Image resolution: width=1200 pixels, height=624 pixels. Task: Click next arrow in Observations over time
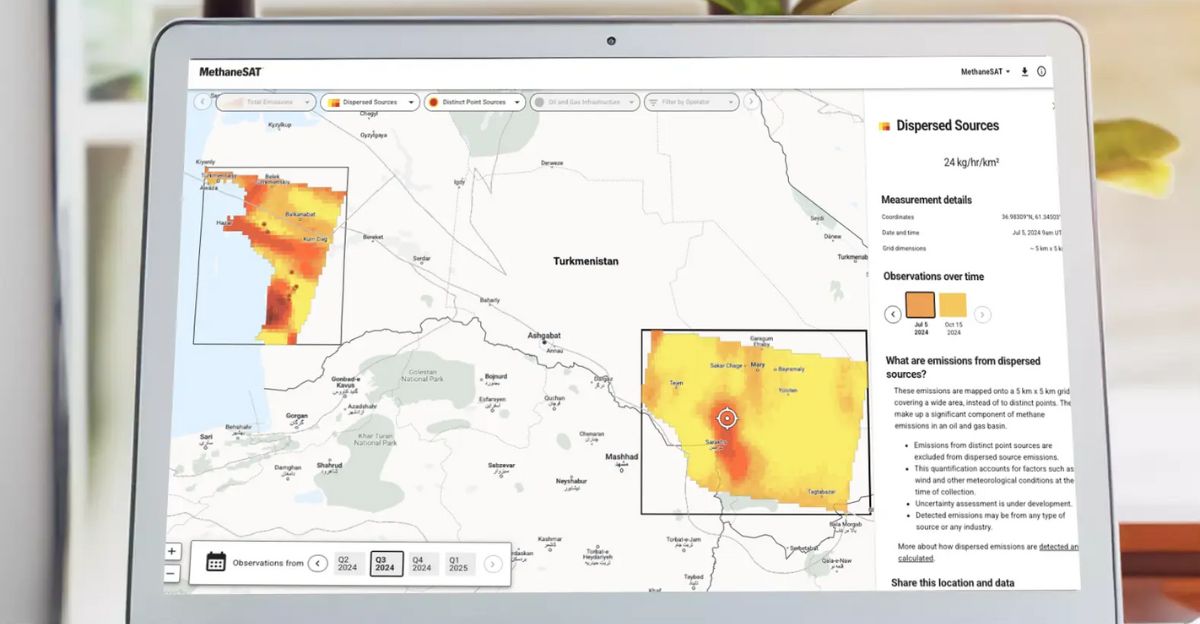click(983, 314)
